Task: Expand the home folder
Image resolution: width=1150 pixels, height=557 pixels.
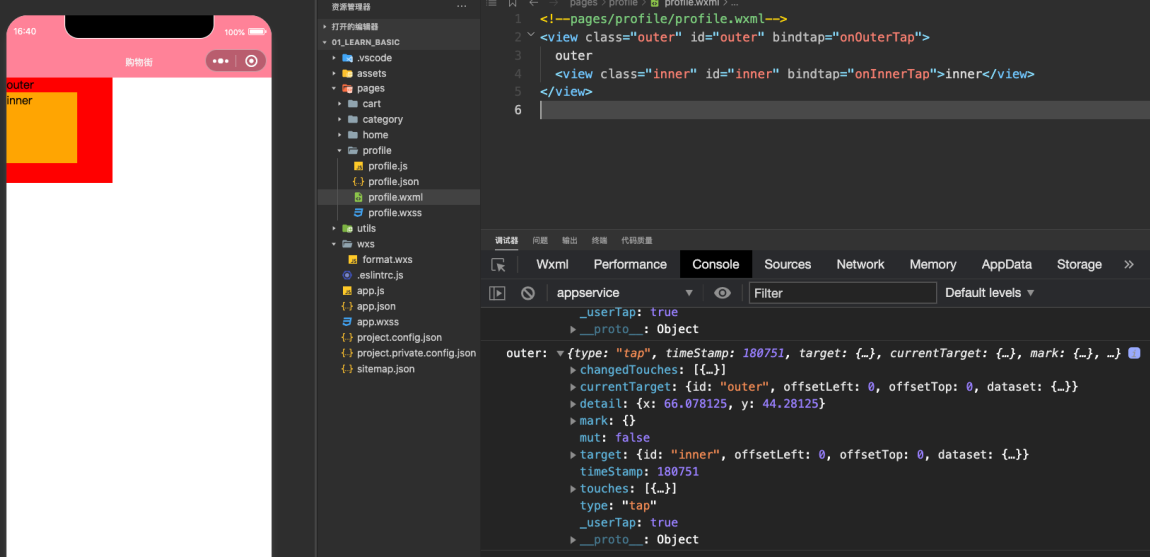Action: [x=340, y=135]
